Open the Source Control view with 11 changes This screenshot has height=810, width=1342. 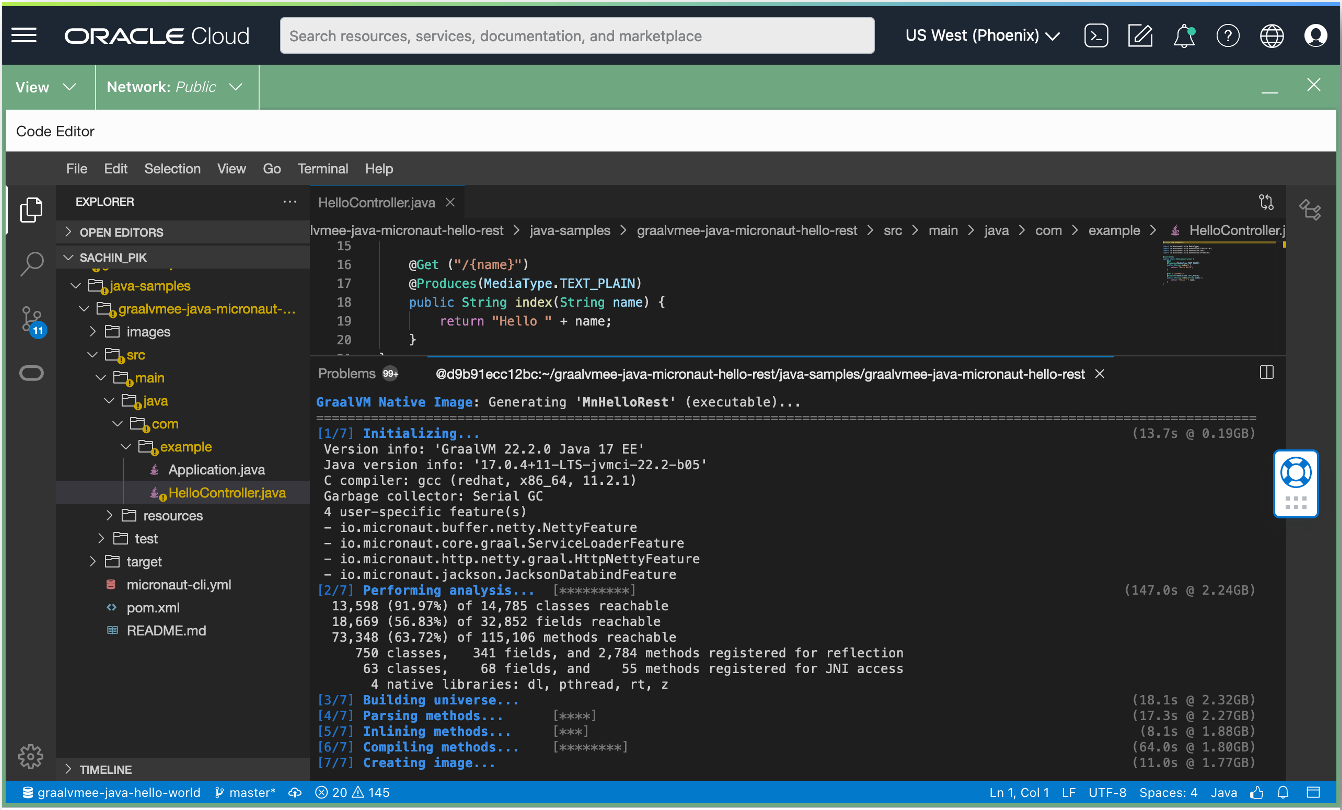(x=31, y=318)
